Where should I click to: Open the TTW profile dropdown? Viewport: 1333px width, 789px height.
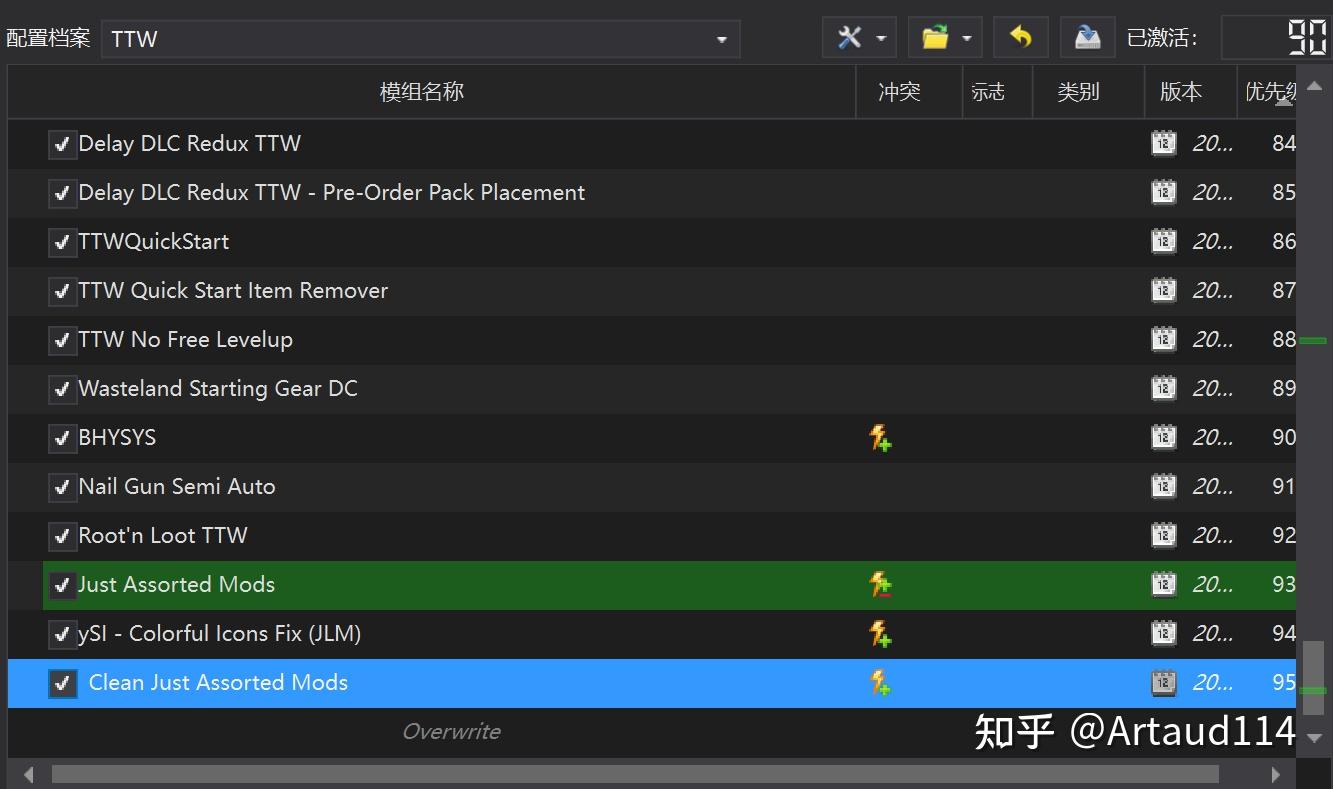pos(722,38)
